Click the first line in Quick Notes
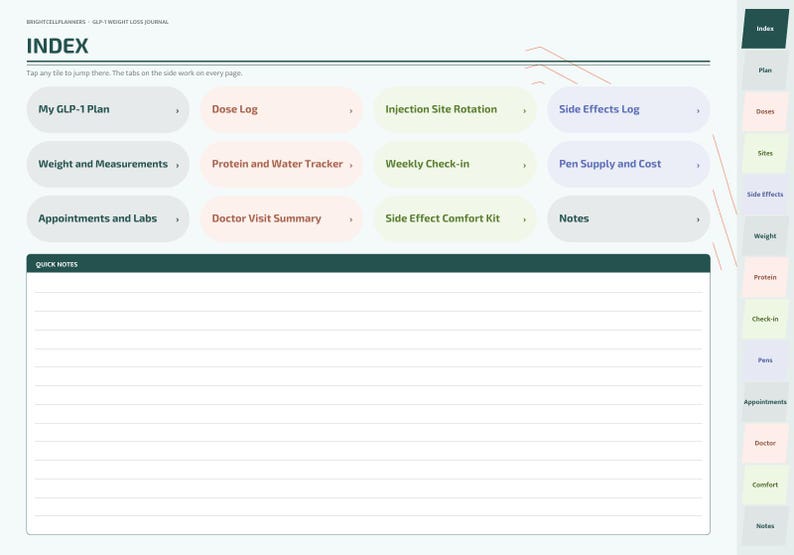The width and height of the screenshot is (794, 555). (369, 284)
